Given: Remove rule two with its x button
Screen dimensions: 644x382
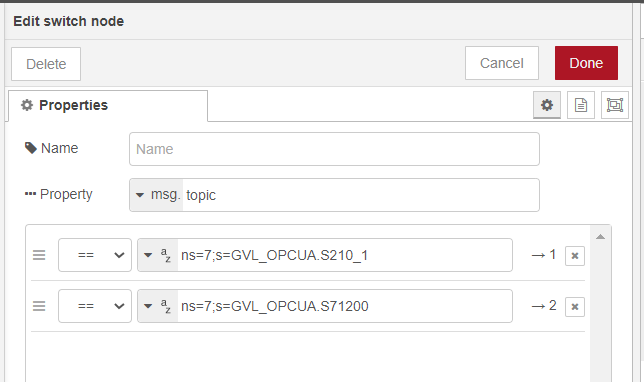Looking at the screenshot, I should 575,307.
